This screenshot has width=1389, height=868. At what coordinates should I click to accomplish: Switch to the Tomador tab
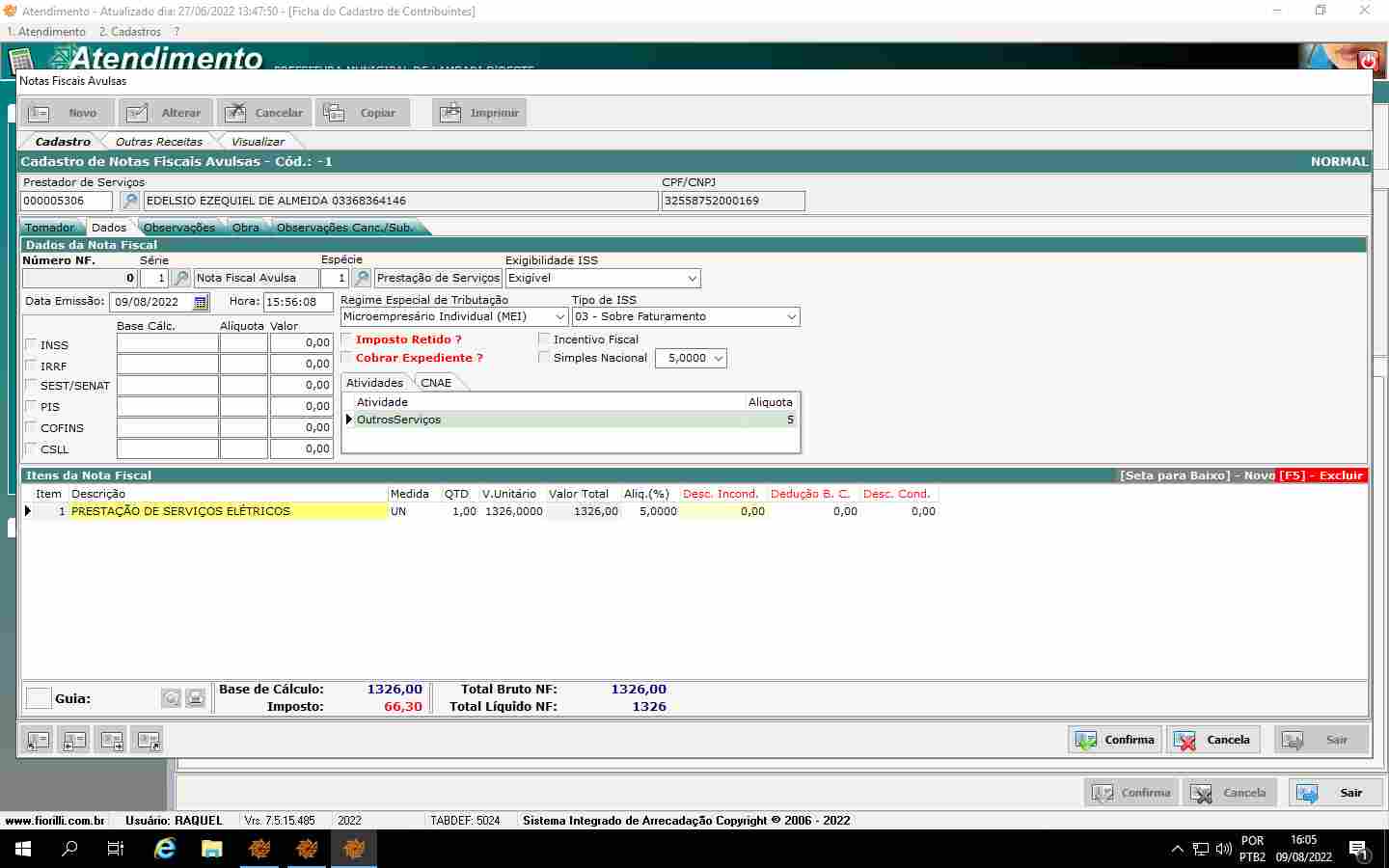point(49,228)
